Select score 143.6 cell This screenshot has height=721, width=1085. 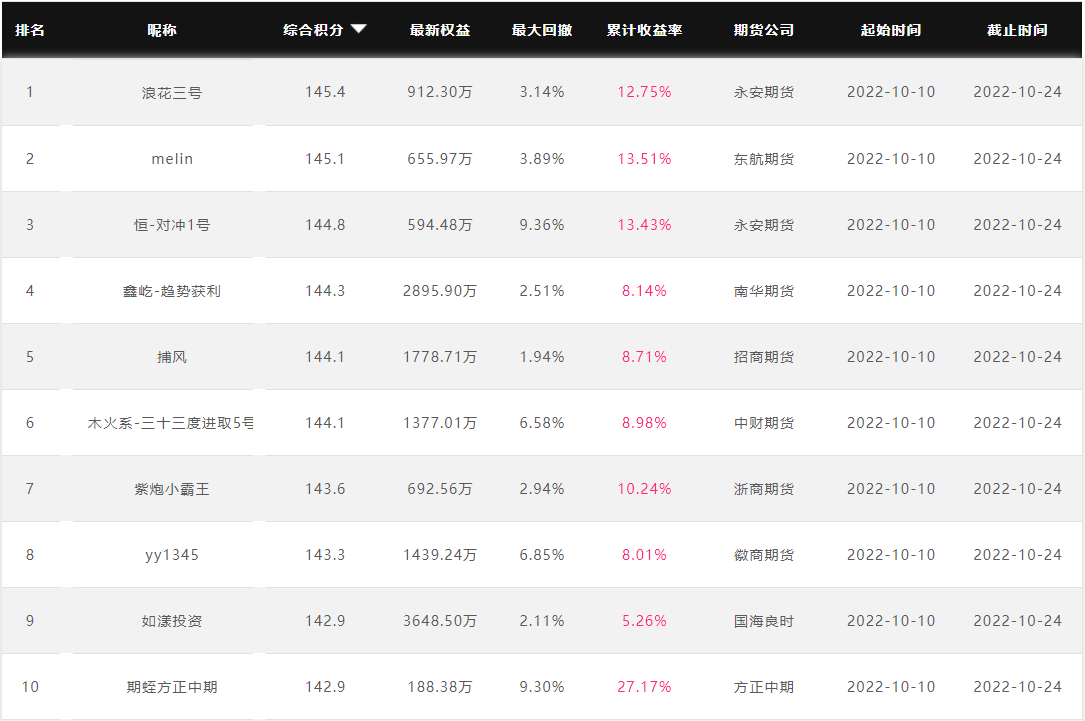point(325,489)
